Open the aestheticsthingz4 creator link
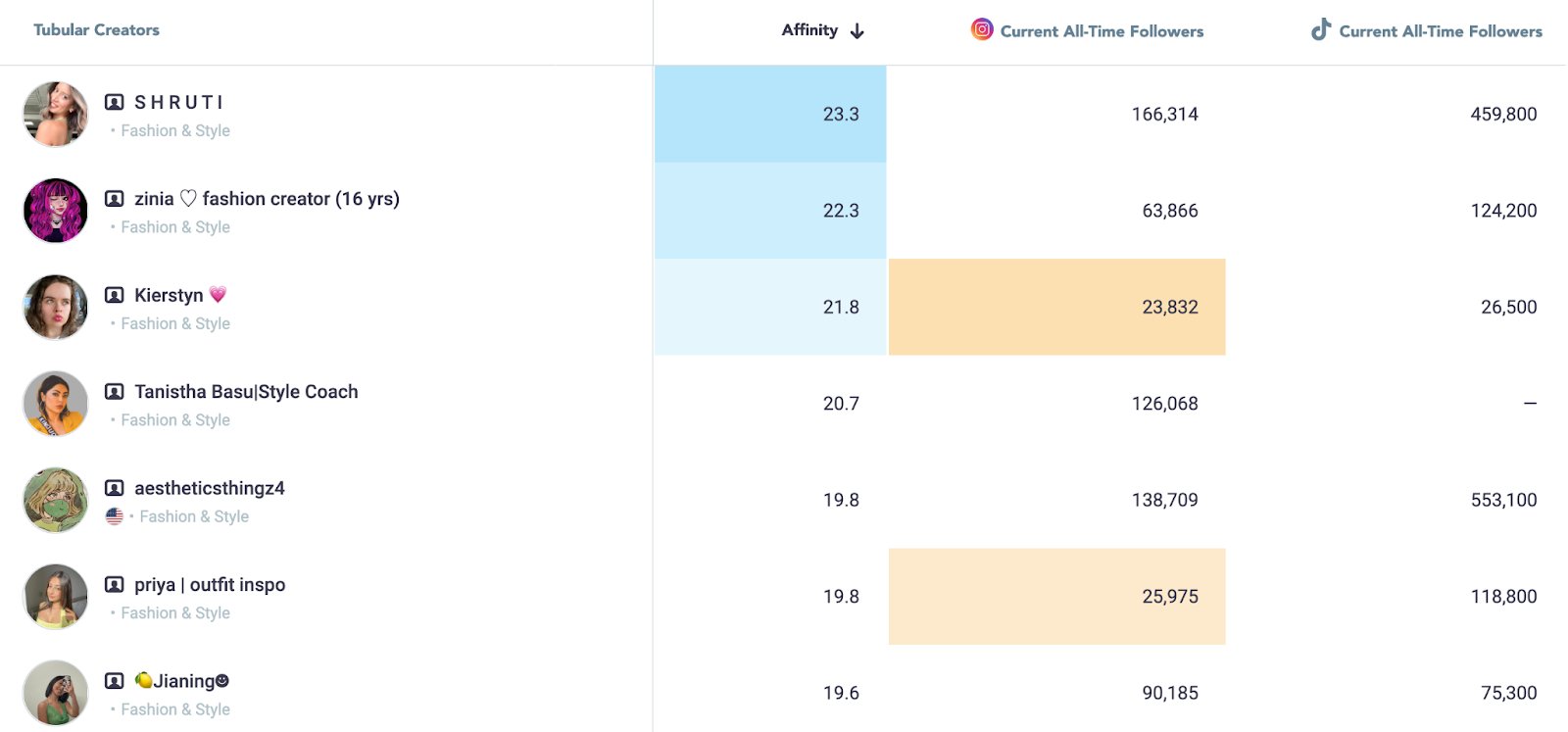Viewport: 1568px width, 732px height. point(210,488)
